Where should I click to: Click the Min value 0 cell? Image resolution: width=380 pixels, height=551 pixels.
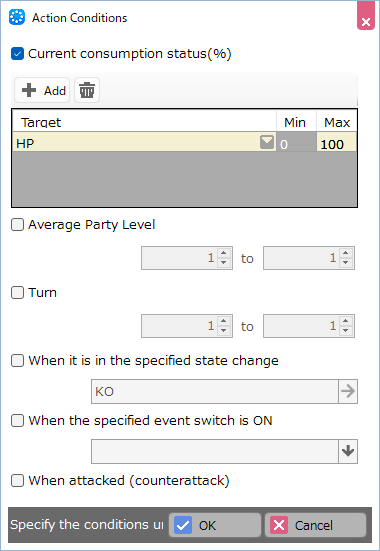(x=296, y=144)
